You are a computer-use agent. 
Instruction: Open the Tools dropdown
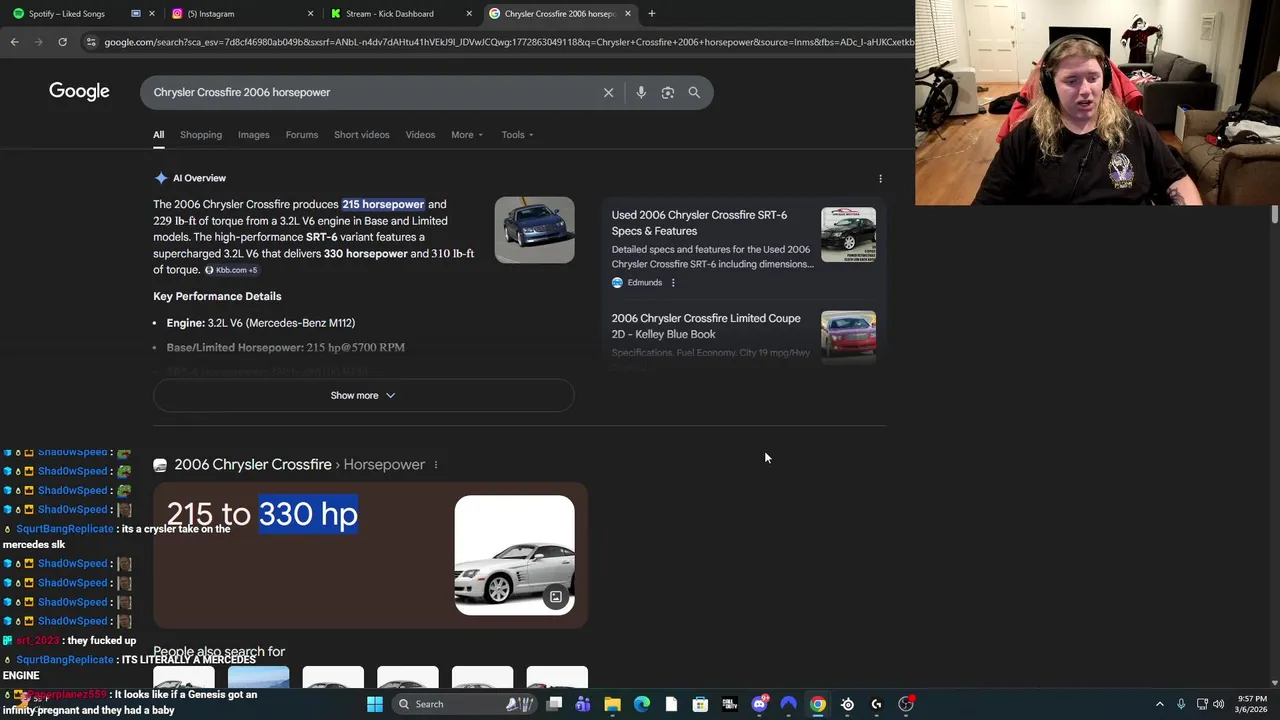[517, 135]
